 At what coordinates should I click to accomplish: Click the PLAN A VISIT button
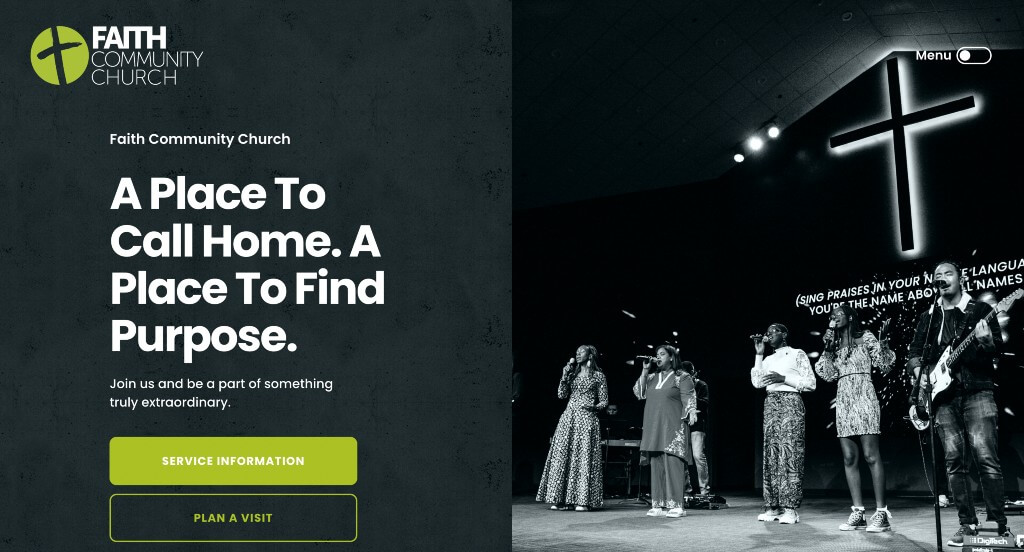[x=233, y=518]
